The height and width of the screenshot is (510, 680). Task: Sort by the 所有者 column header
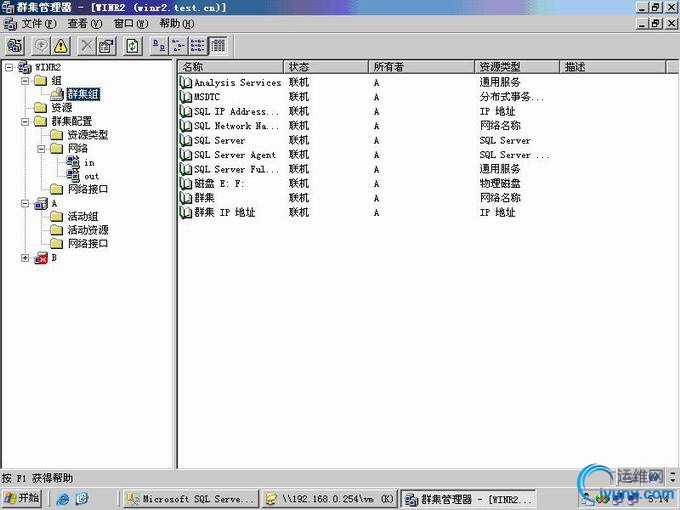coord(422,67)
